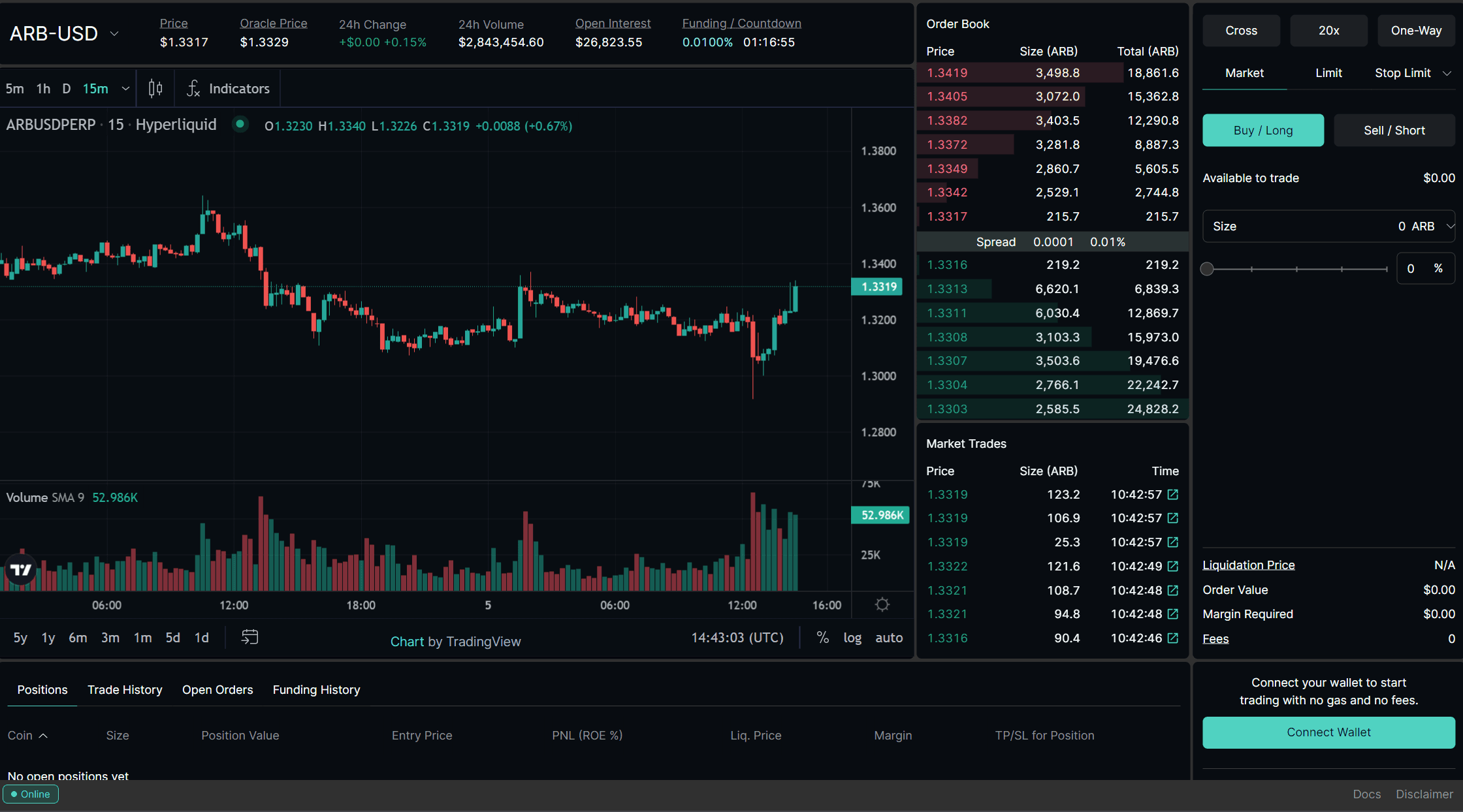Screen dimensions: 1463x812
Task: Click the percent size input box
Action: (1426, 268)
